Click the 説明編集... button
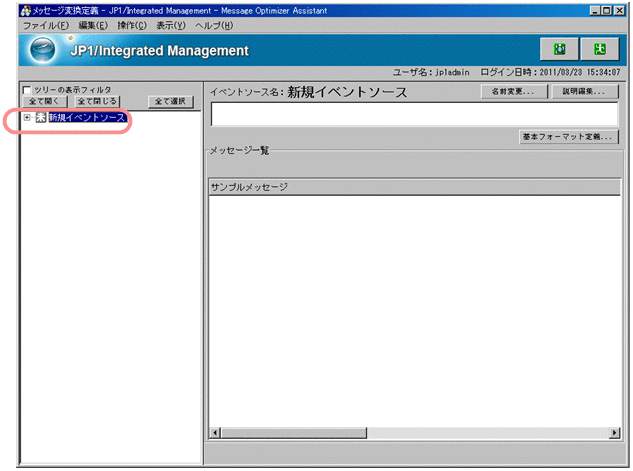This screenshot has height=471, width=633. click(x=584, y=92)
